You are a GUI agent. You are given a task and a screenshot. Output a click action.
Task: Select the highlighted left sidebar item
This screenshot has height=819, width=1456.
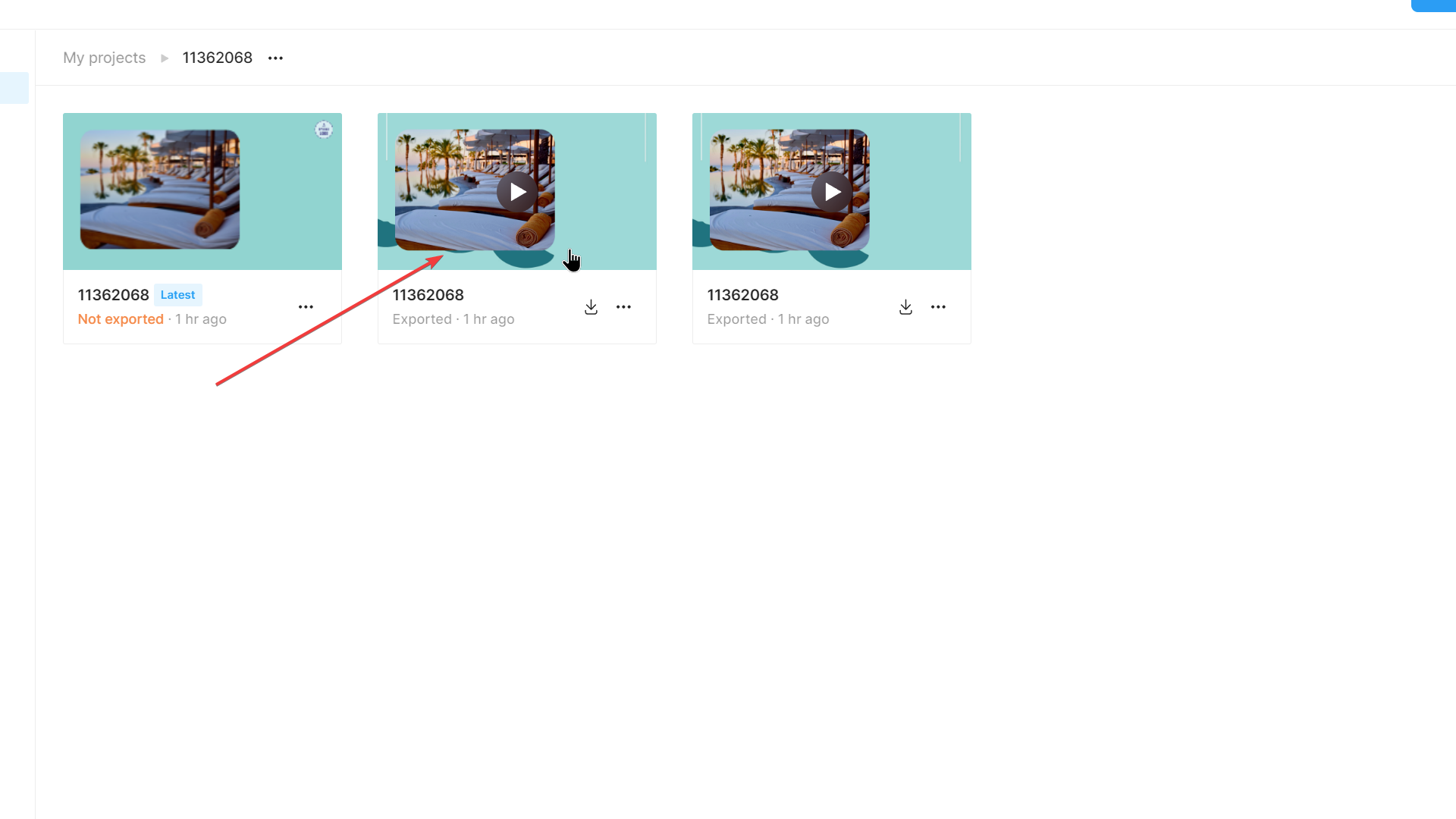[14, 88]
